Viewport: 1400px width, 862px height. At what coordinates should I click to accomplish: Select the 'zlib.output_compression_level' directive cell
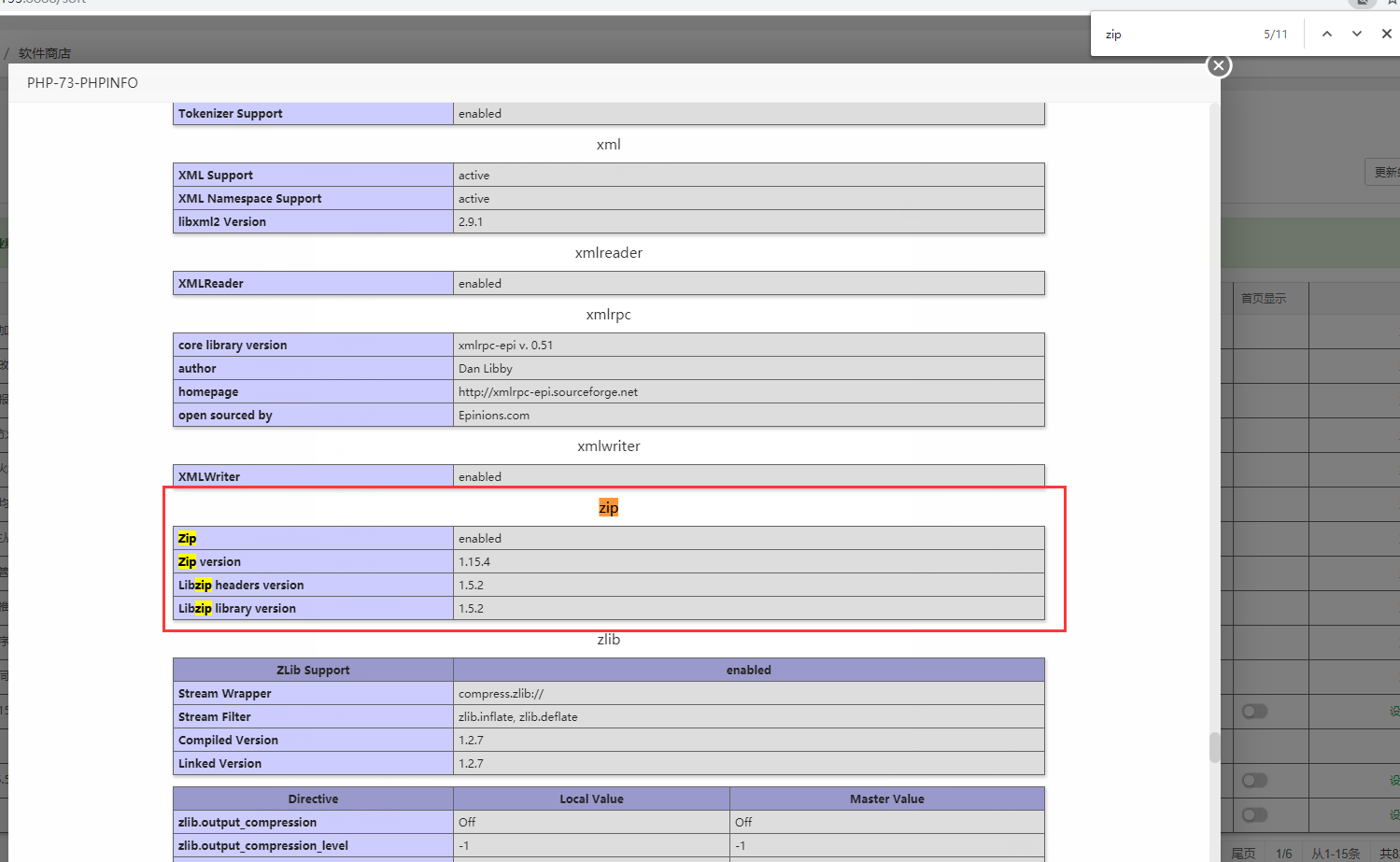tap(313, 846)
